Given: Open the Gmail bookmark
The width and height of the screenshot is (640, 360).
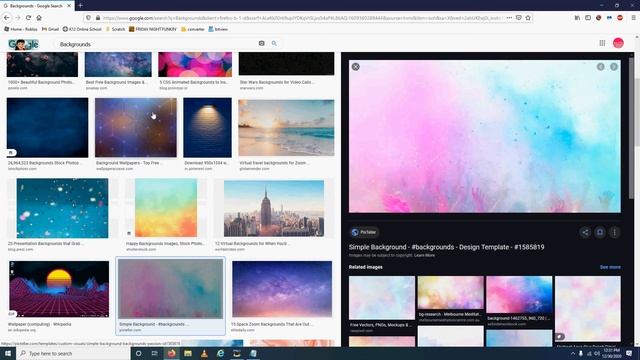Looking at the screenshot, I should 51,29.
